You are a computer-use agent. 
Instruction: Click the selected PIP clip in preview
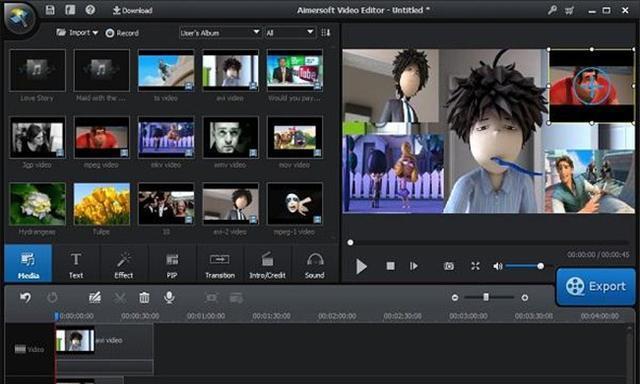591,86
